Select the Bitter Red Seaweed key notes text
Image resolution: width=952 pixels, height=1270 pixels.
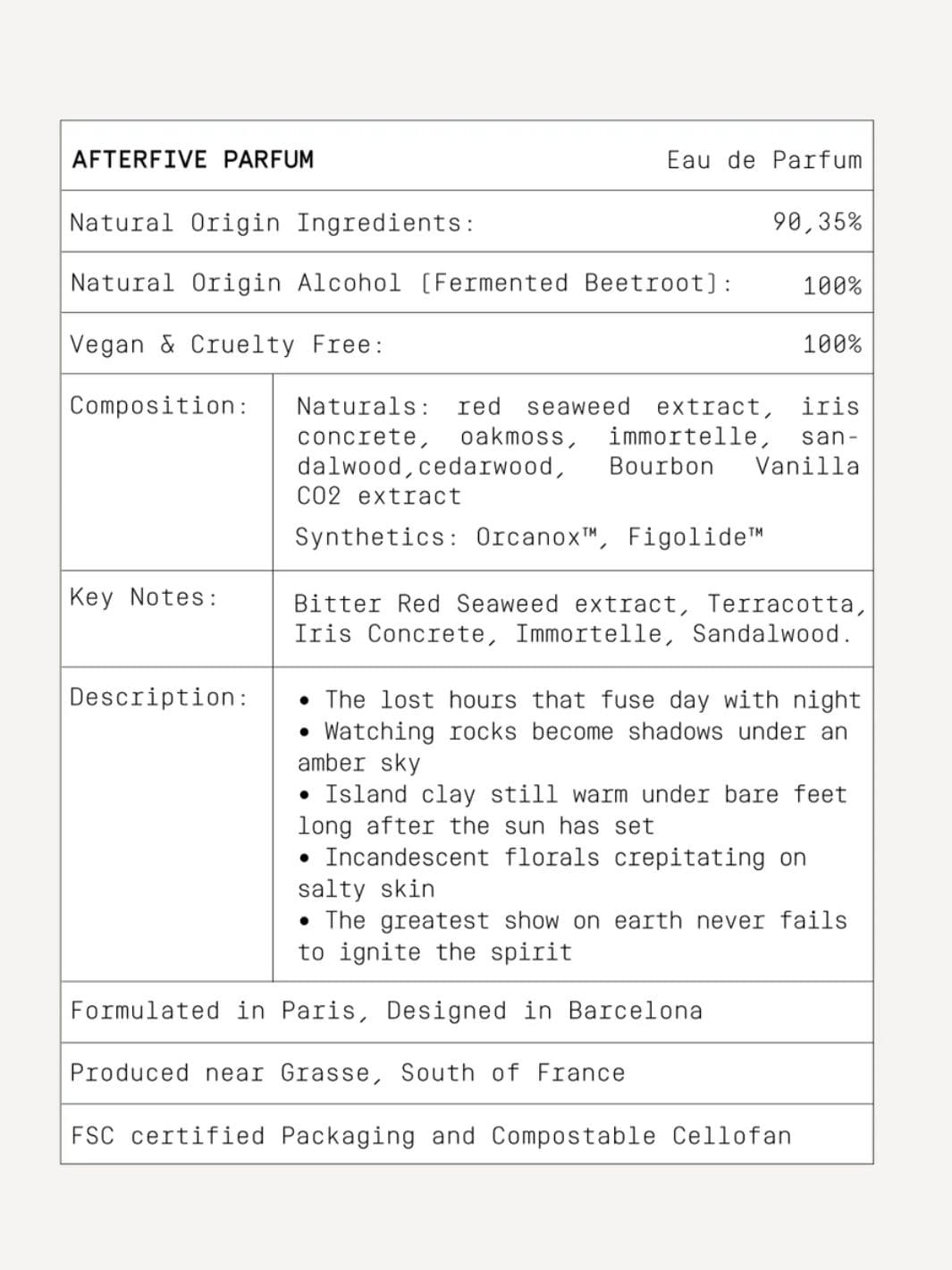pos(580,618)
